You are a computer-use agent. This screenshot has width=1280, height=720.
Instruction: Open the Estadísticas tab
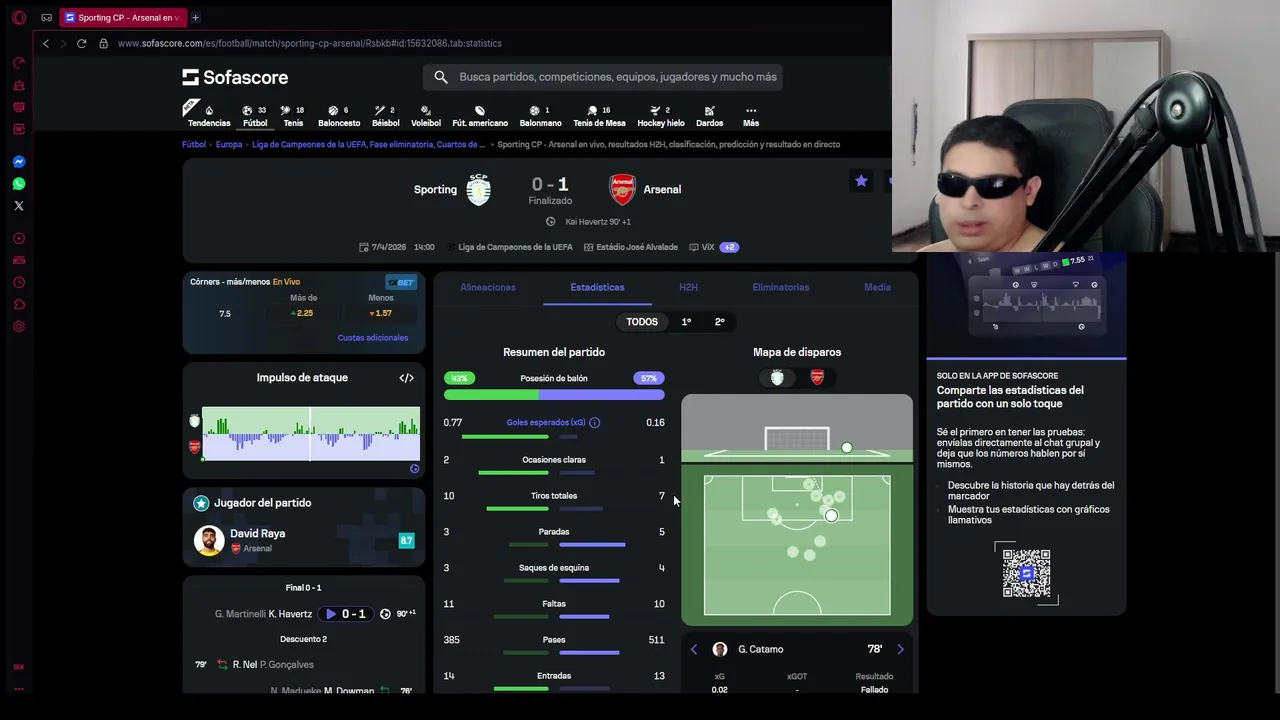[x=597, y=287]
